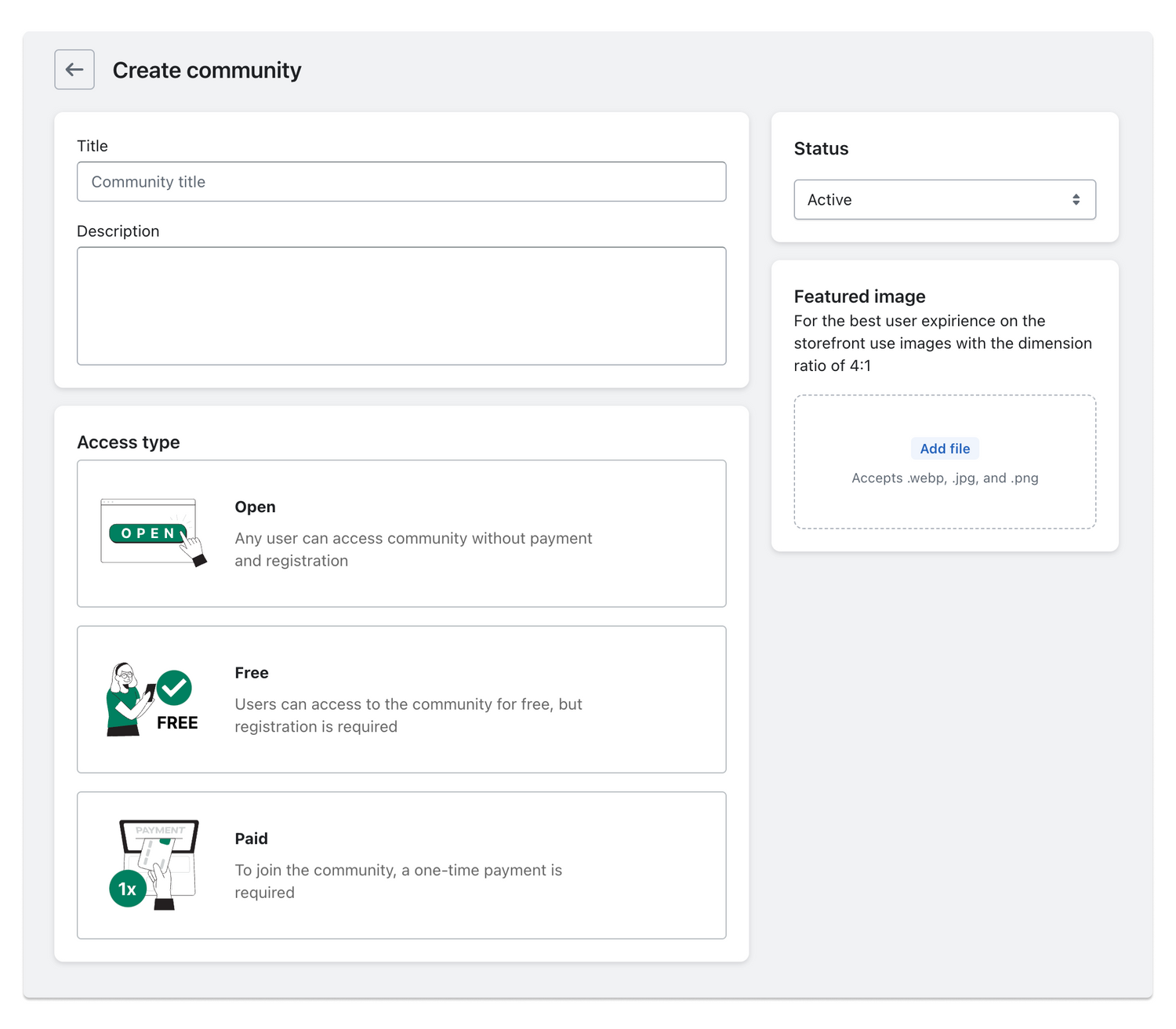Select the Open access type heading
1176x1029 pixels.
(x=255, y=507)
